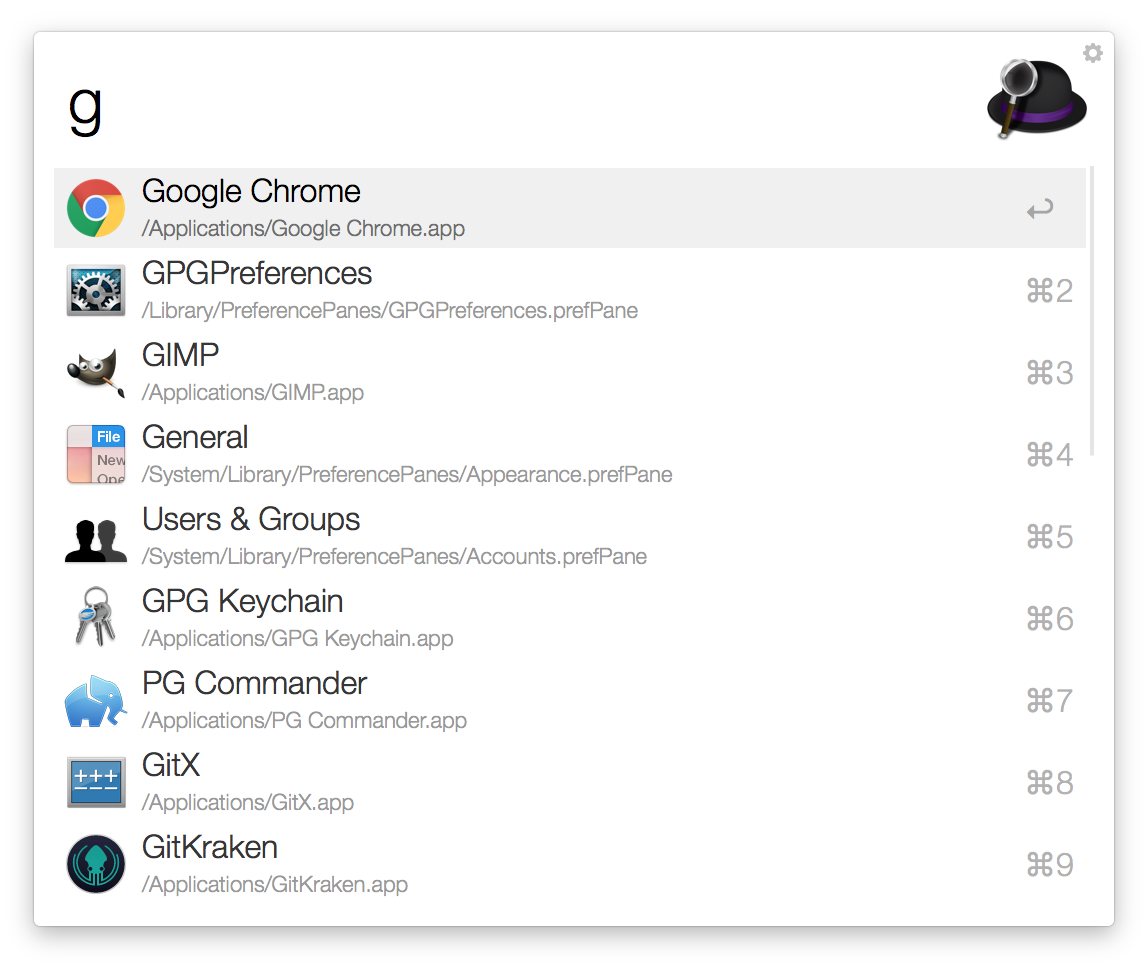
Task: Click the GPGPreferences gear icon
Action: pos(96,290)
